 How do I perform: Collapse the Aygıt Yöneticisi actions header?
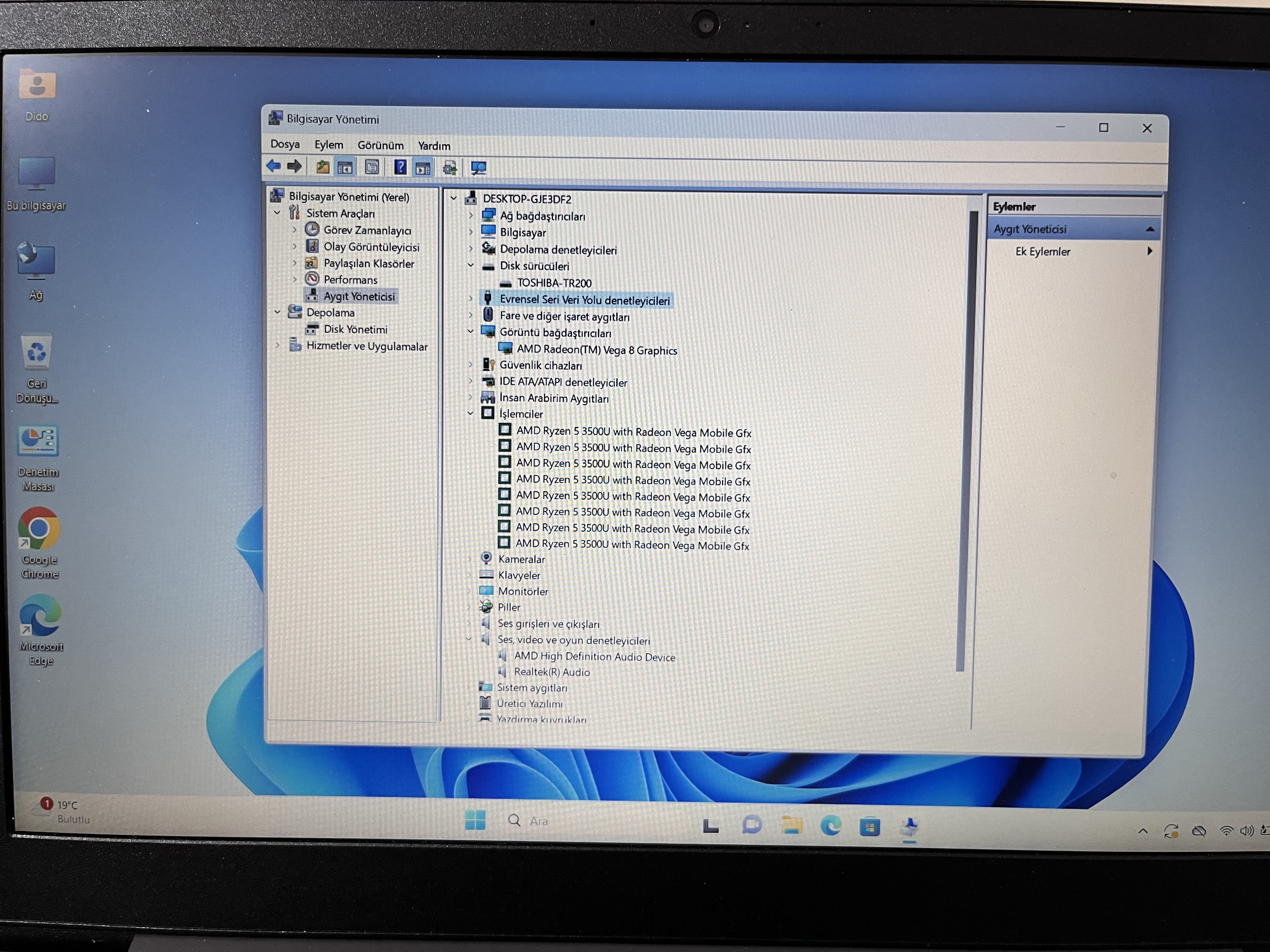(x=1149, y=229)
